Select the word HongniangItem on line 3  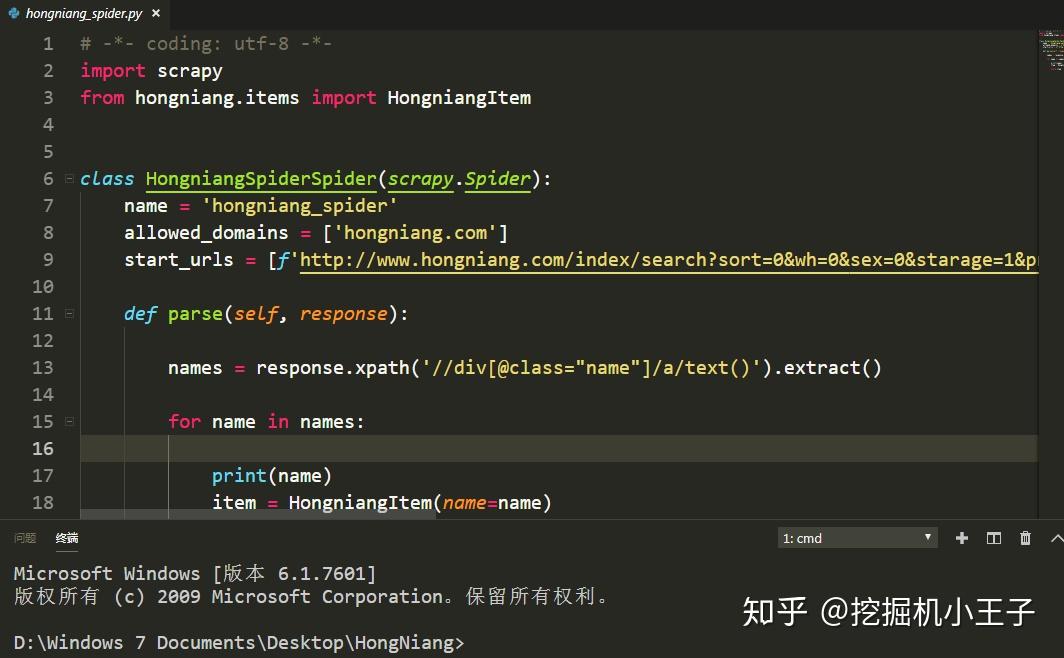point(459,97)
